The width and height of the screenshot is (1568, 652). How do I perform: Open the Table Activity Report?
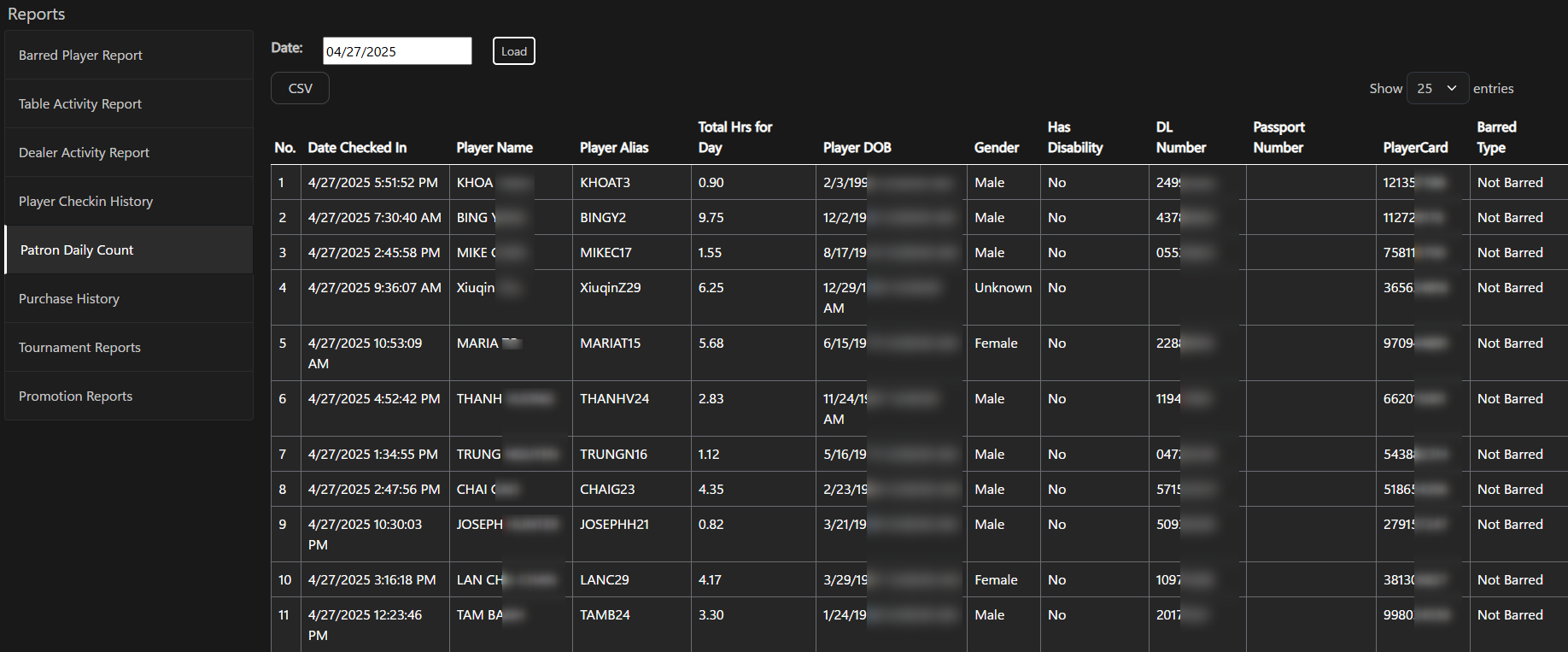click(x=80, y=104)
